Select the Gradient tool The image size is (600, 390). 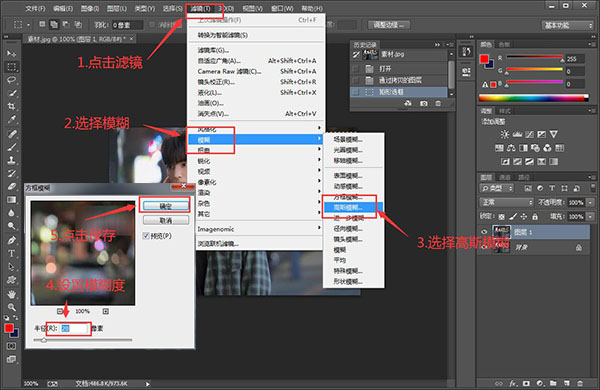[11, 200]
